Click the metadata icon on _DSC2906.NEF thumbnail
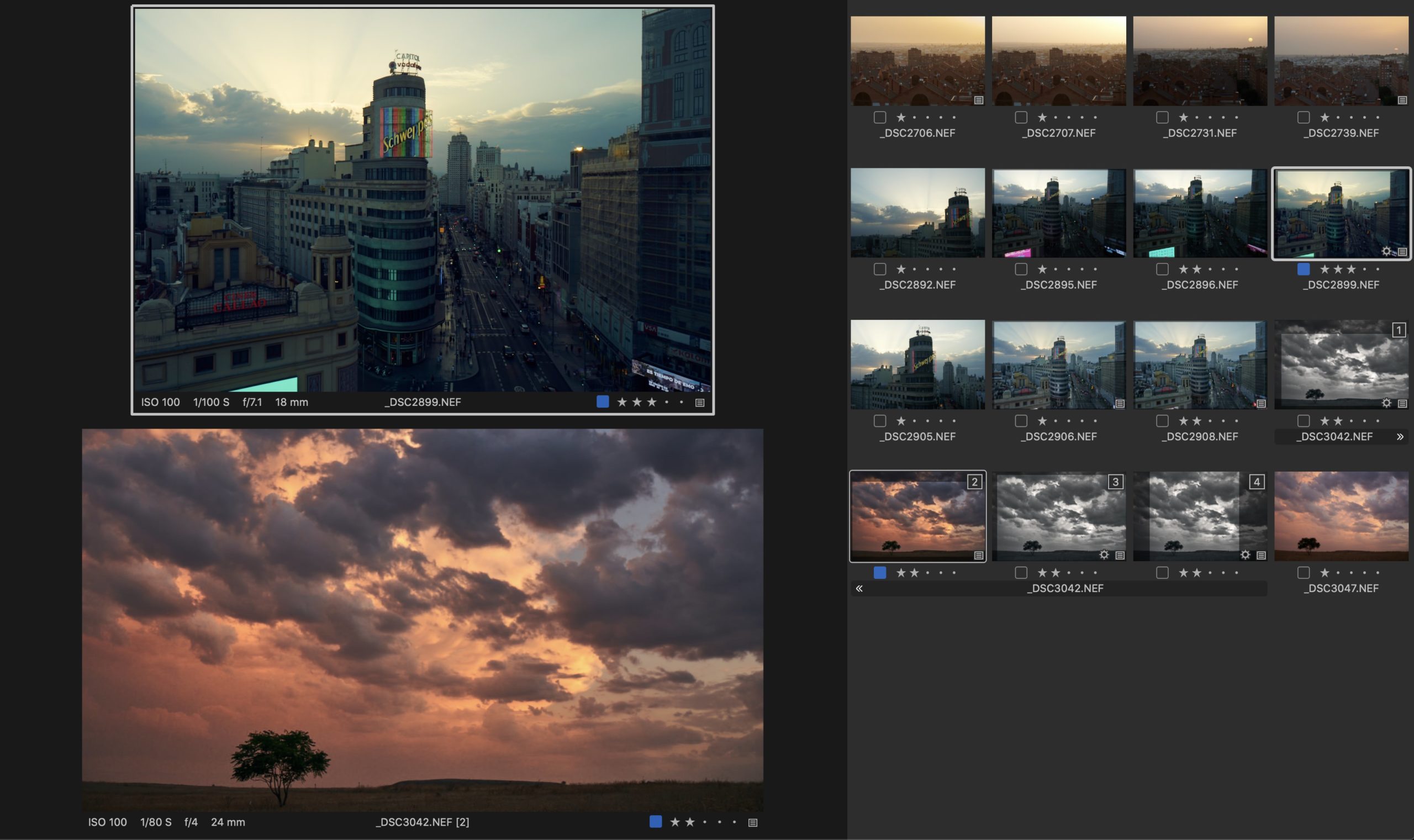Viewport: 1414px width, 840px height. (1120, 404)
